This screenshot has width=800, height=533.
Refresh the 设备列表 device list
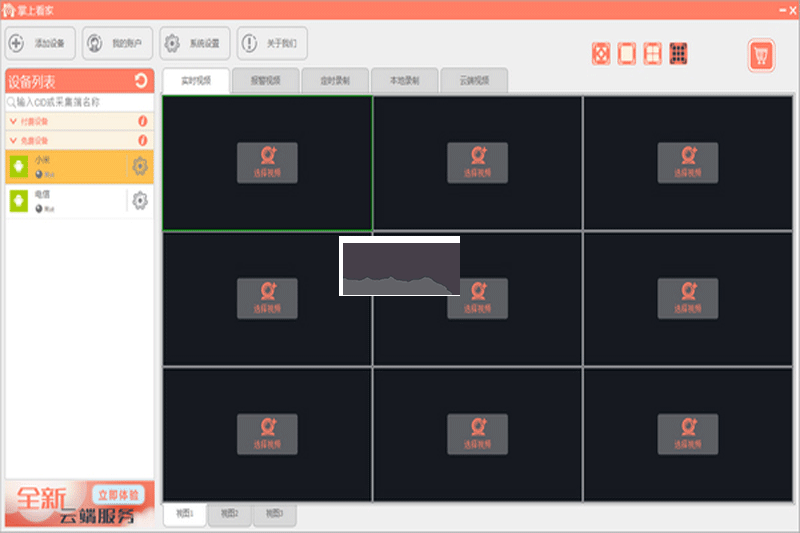(x=141, y=81)
